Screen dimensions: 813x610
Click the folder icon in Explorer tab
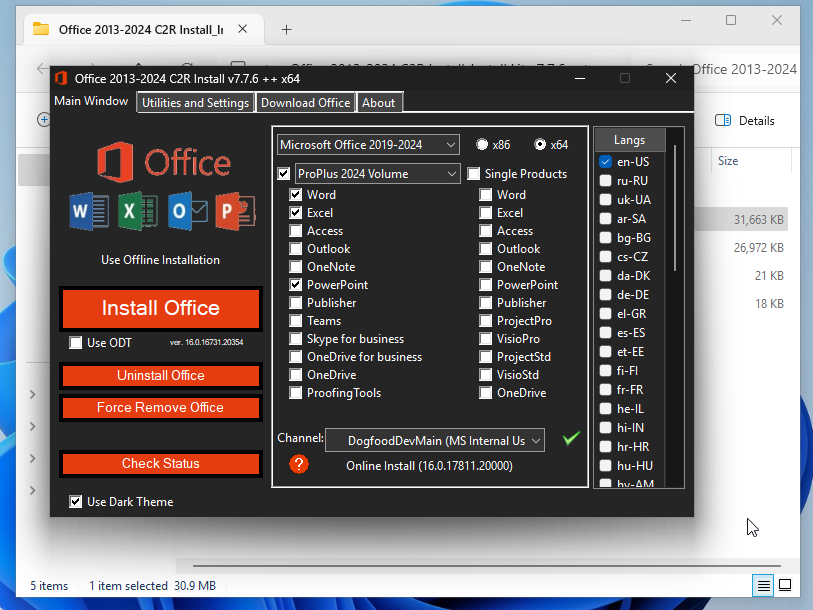pos(41,29)
